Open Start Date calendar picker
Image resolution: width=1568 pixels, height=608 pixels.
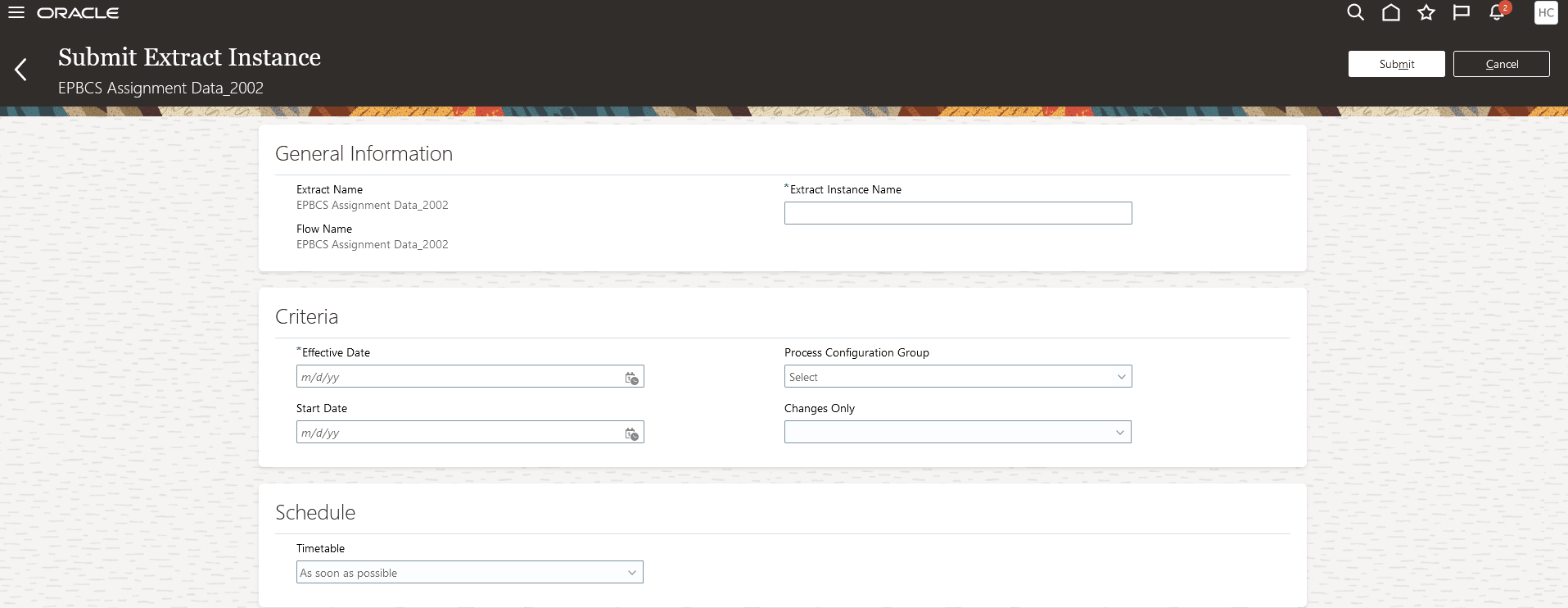(632, 433)
